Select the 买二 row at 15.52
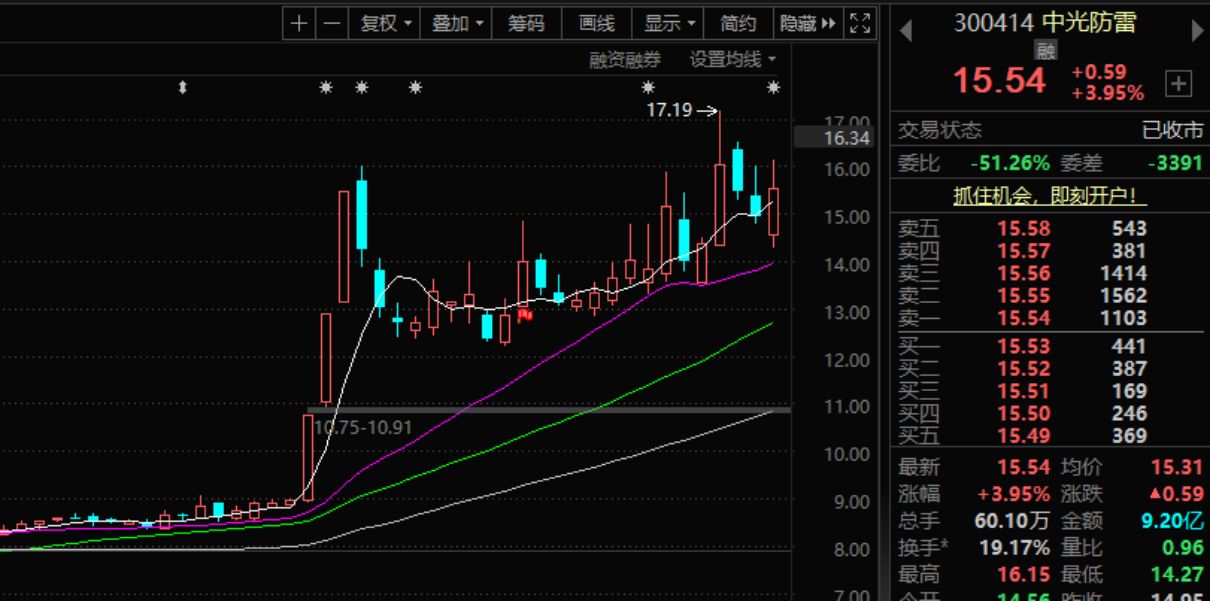The height and width of the screenshot is (602, 1210). (1050, 369)
